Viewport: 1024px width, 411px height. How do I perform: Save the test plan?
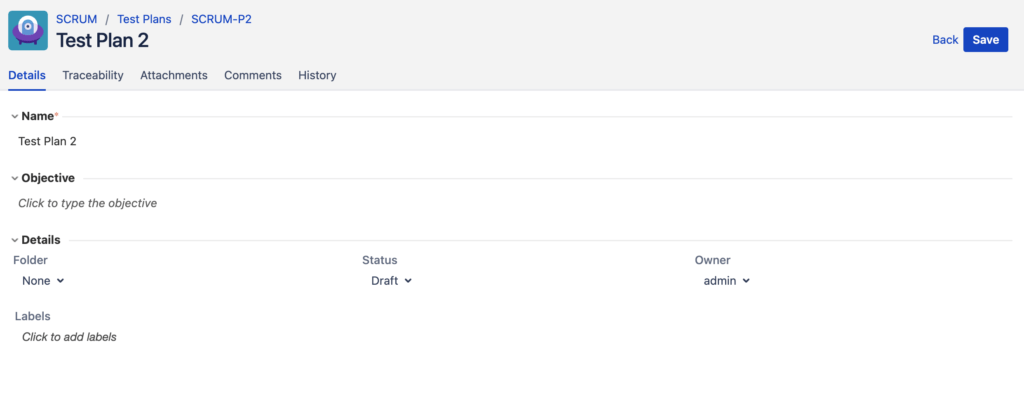[985, 40]
